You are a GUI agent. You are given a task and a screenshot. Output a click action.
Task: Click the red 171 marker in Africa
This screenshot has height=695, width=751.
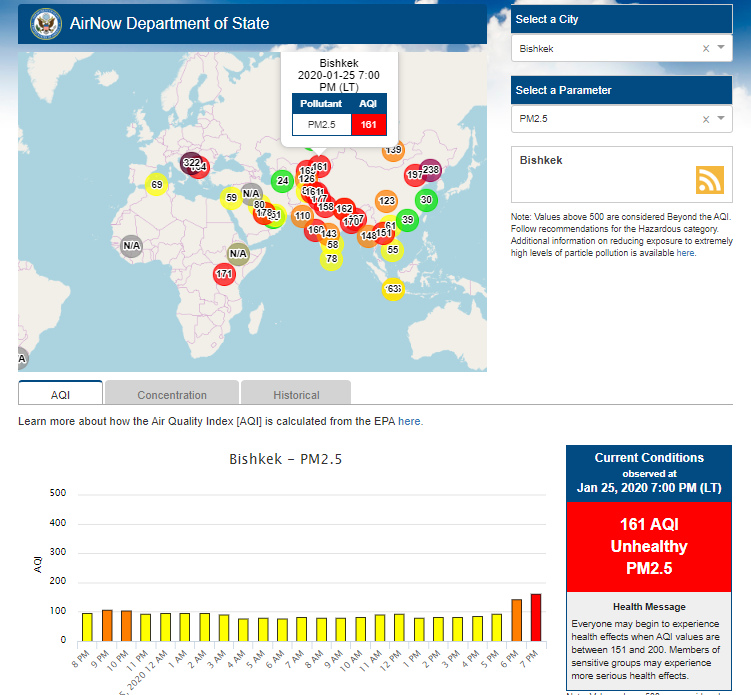coord(225,274)
